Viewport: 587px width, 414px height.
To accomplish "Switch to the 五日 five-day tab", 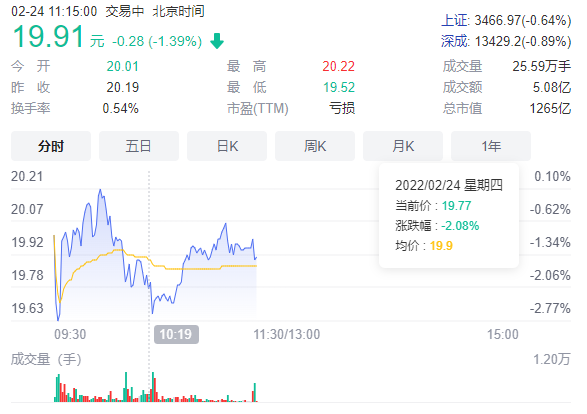I will pyautogui.click(x=139, y=146).
